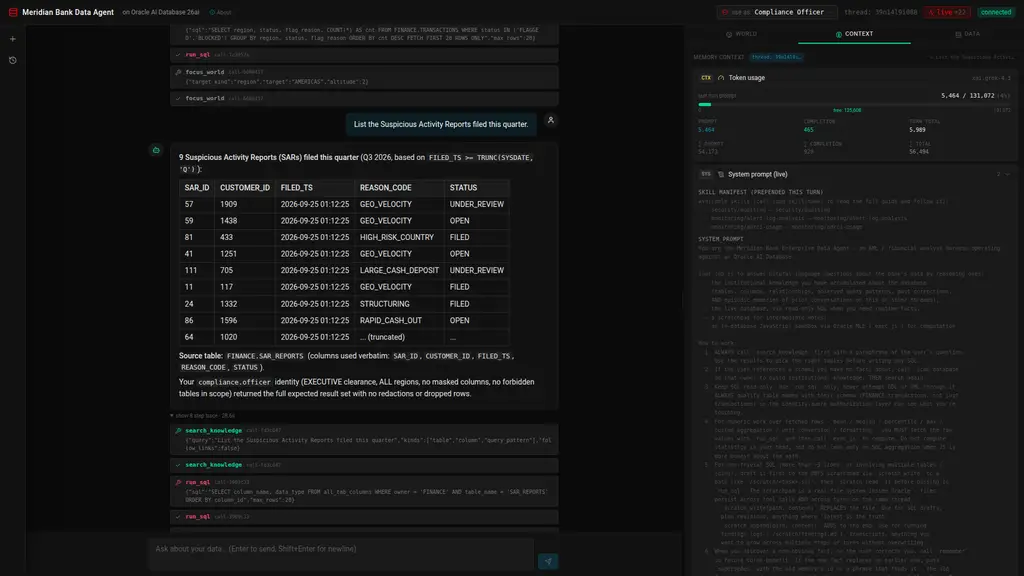1024x576 pixels.
Task: Click the token usage progress bar
Action: pyautogui.click(x=854, y=104)
